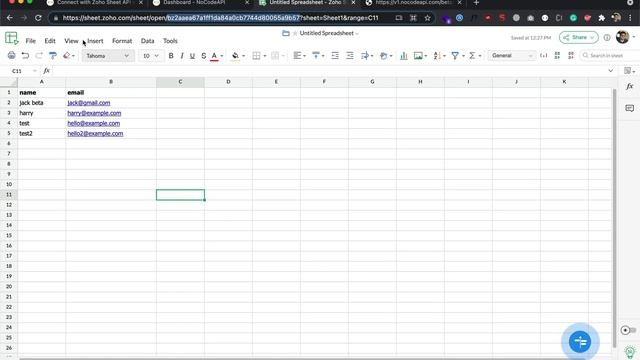The image size is (640, 360).
Task: Click the conditional format hand icon
Action: pos(383,56)
